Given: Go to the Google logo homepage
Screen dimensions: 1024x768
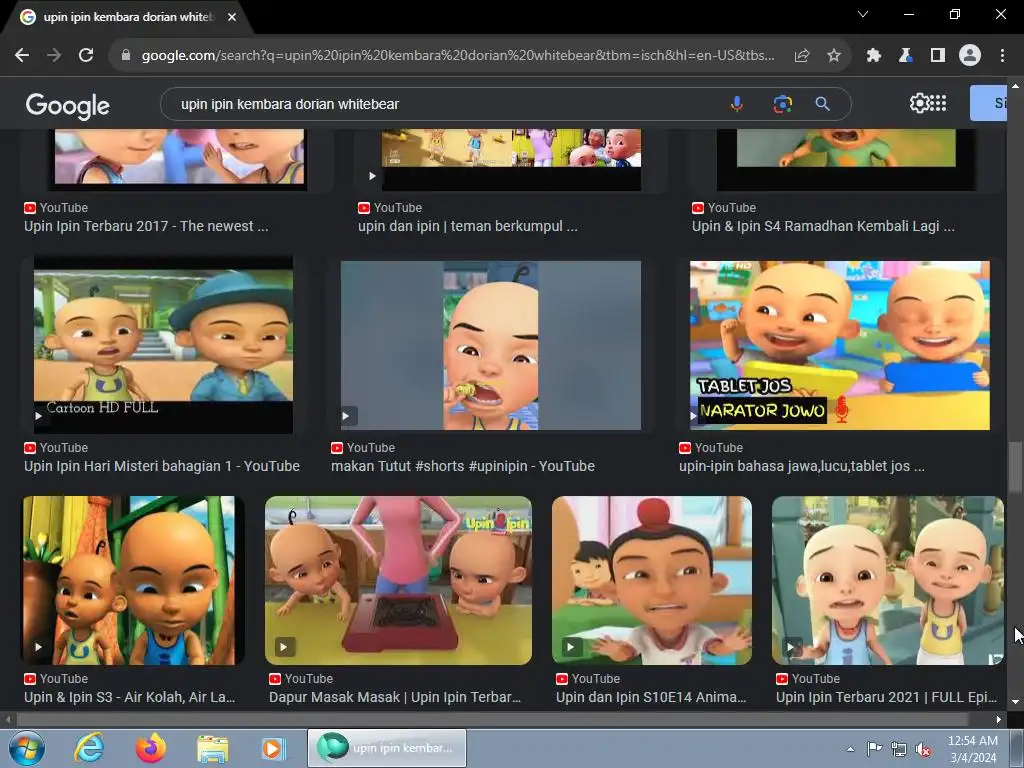Looking at the screenshot, I should 68,105.
